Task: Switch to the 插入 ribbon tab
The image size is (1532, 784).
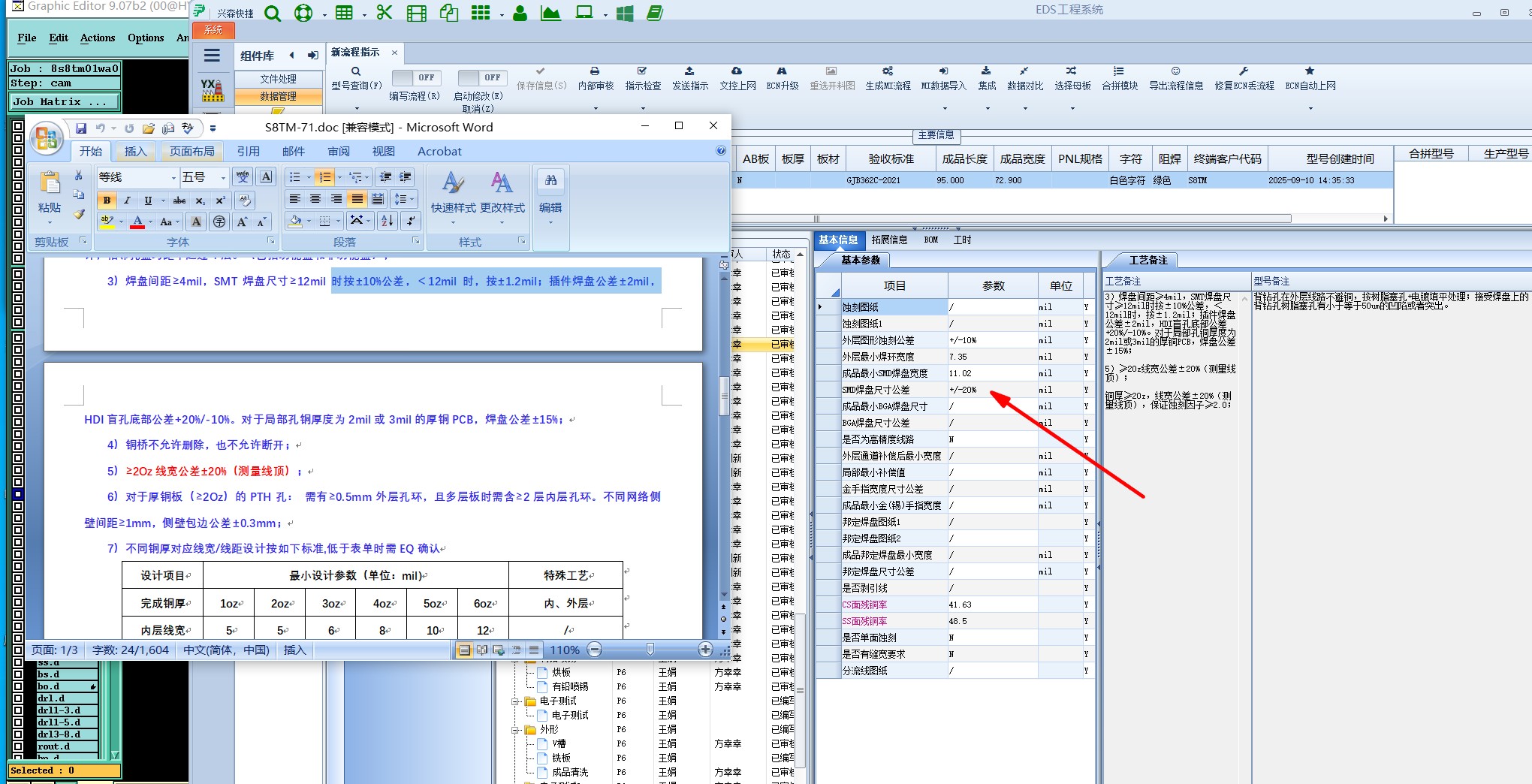Action: click(x=135, y=151)
